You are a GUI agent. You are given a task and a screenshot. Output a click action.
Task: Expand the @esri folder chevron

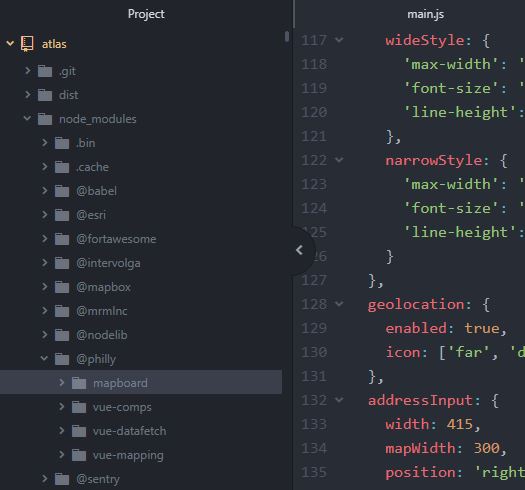(45, 215)
